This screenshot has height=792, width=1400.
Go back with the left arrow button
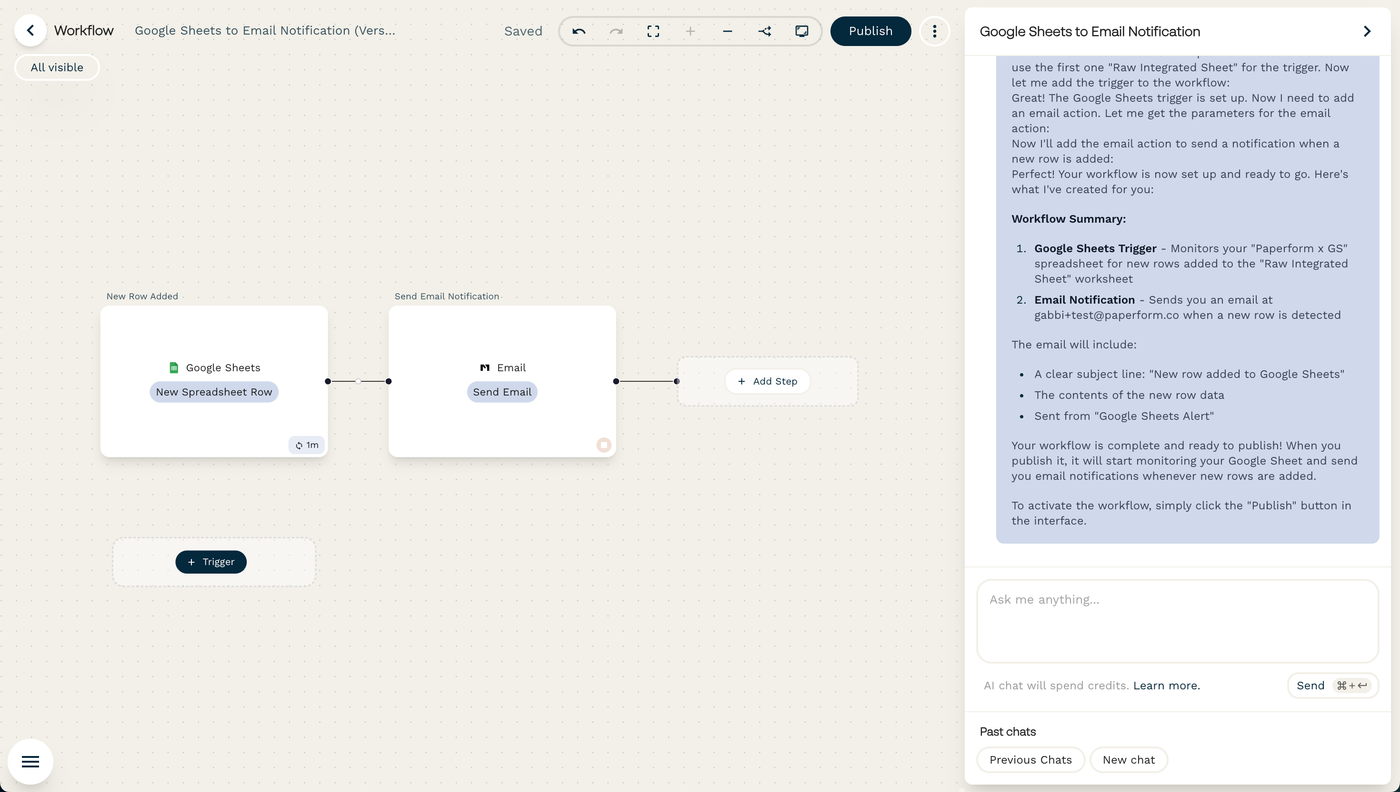[30, 31]
